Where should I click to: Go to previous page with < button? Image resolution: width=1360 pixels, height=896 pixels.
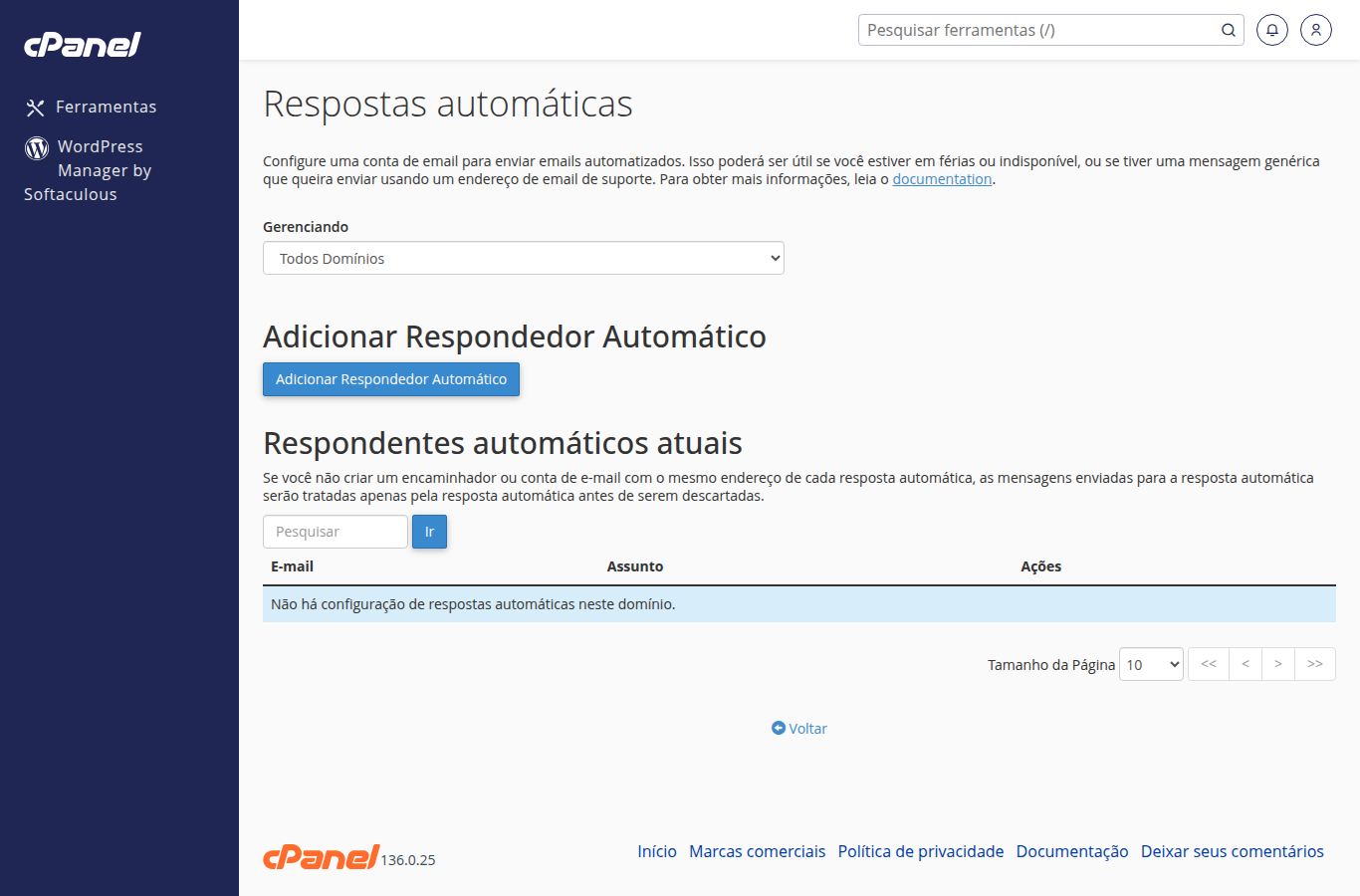pyautogui.click(x=1246, y=664)
